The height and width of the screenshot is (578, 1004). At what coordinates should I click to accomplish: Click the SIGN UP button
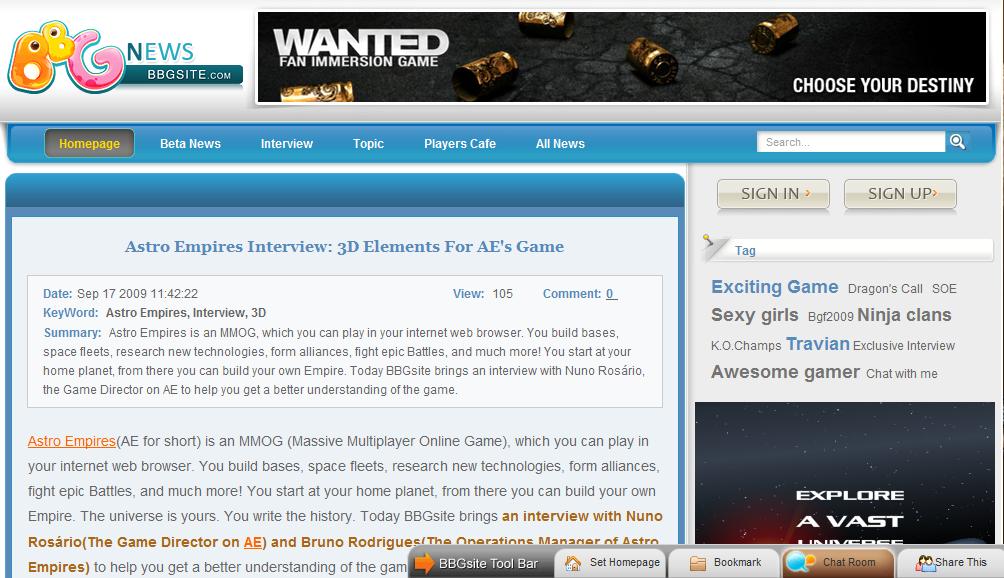[900, 194]
